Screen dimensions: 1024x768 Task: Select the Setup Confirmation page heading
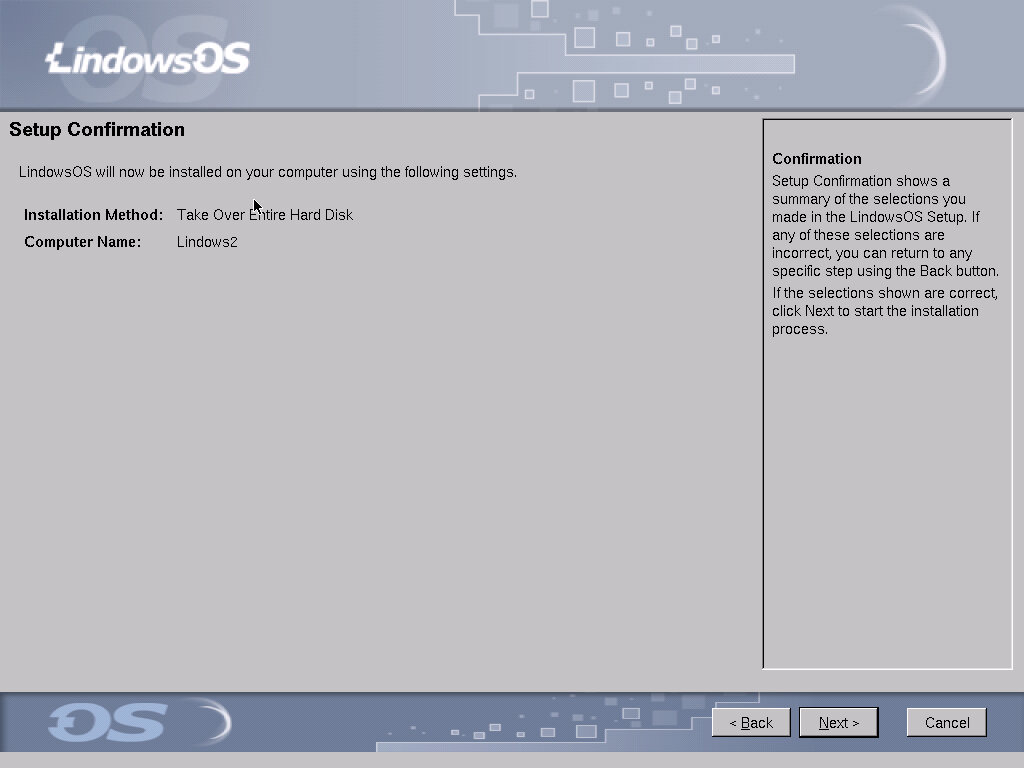[97, 130]
